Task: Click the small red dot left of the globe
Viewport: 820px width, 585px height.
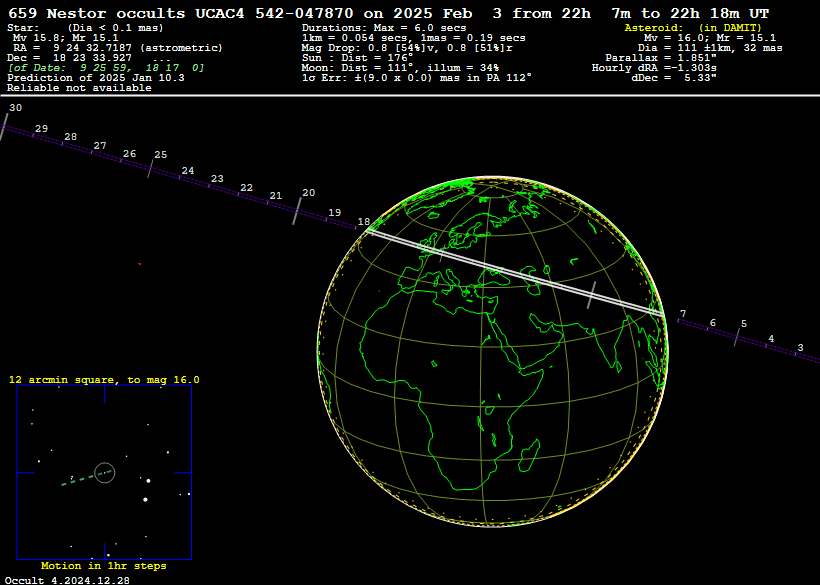Action: 140,264
